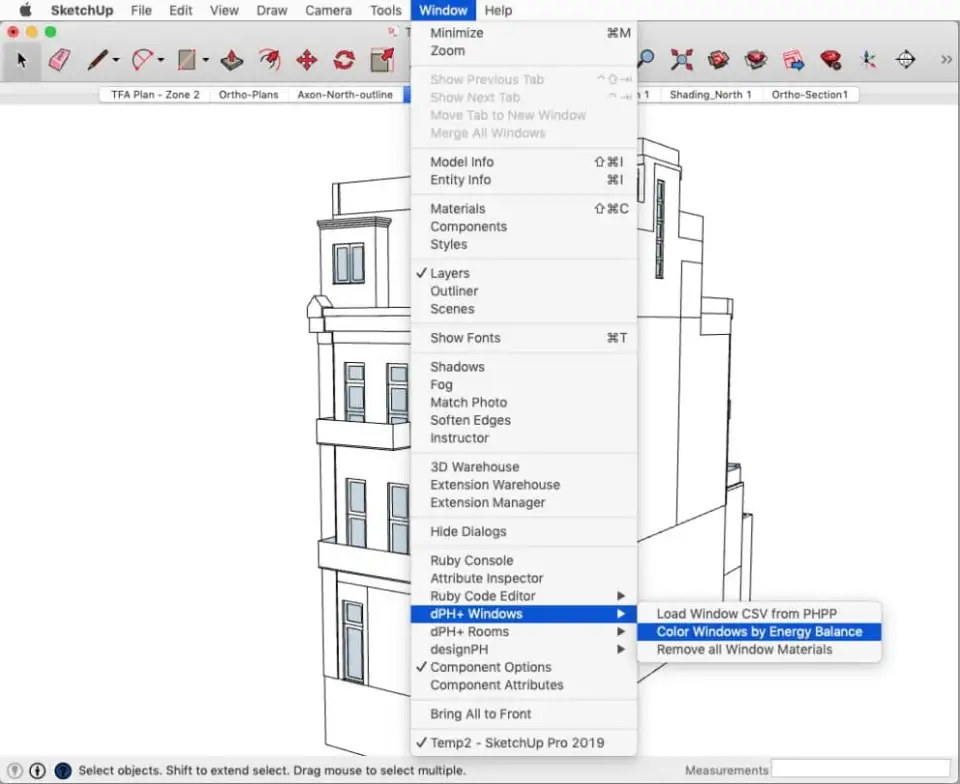Click Color Windows by Energy Balance
Viewport: 960px width, 784px height.
coord(759,632)
